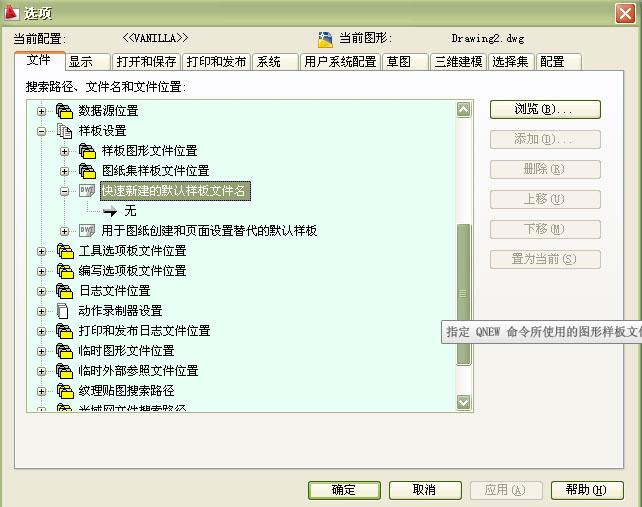The image size is (642, 507).
Task: Click the drawing icon beside 当前图形
Action: tap(325, 39)
